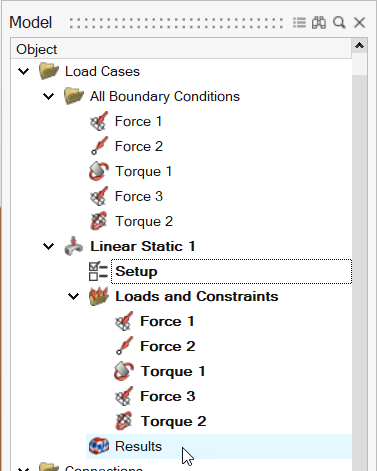Select the Setup item
377x471 pixels.
(136, 271)
